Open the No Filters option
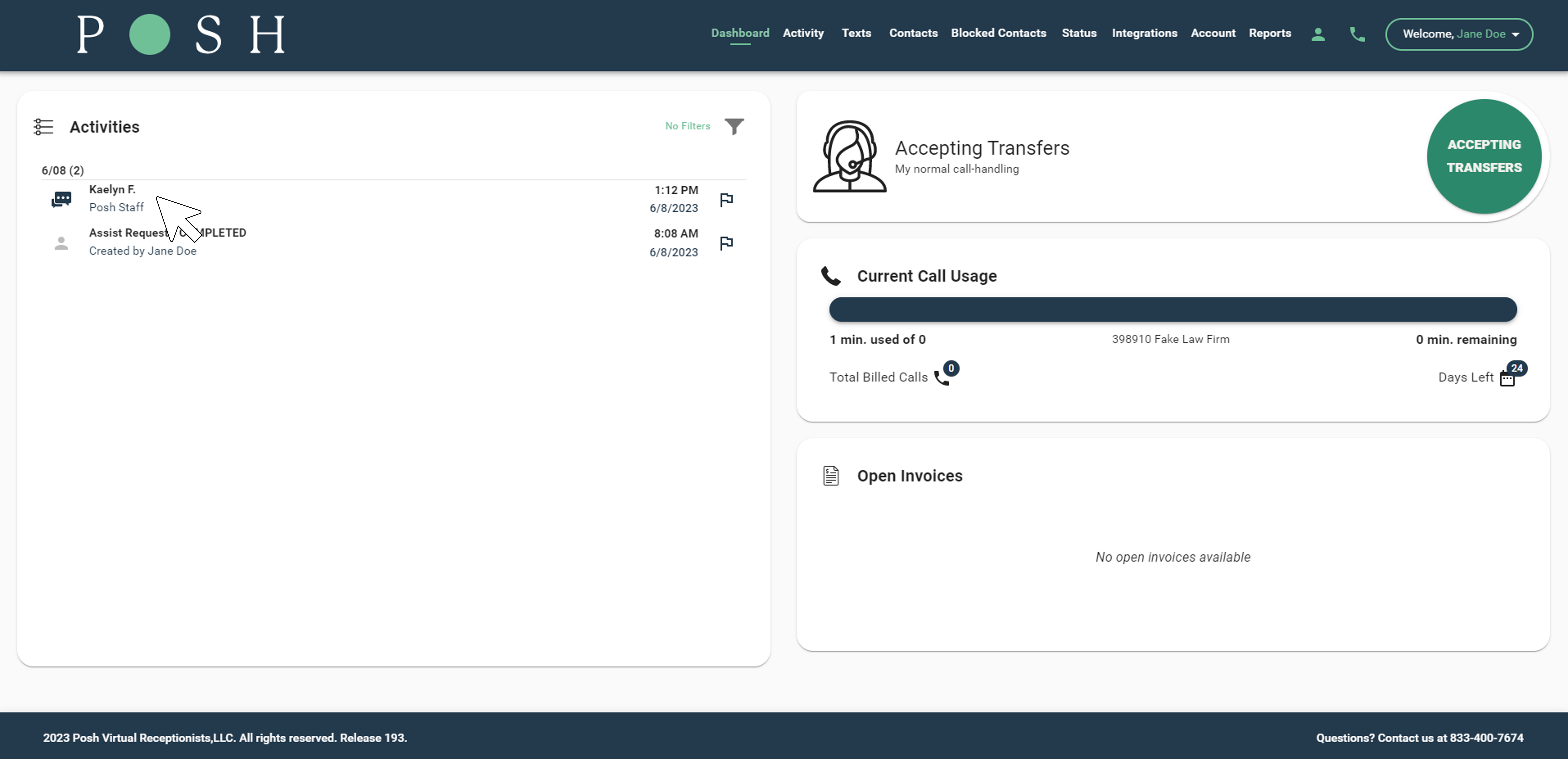 [687, 126]
